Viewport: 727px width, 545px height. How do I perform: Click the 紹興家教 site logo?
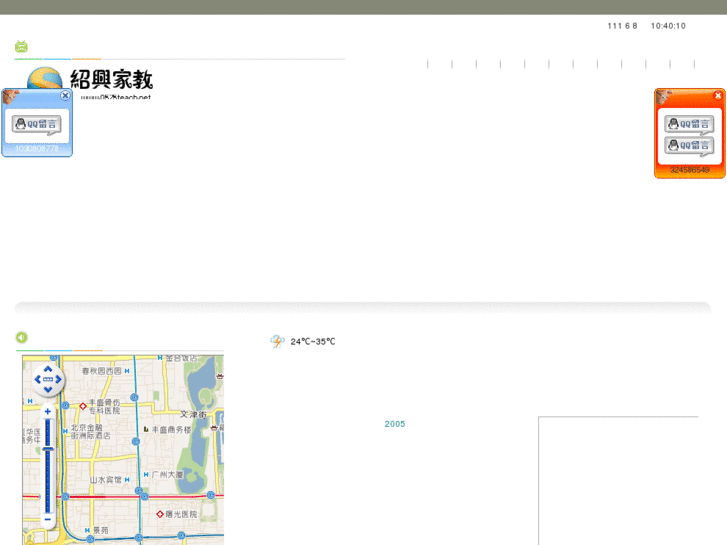(x=90, y=80)
